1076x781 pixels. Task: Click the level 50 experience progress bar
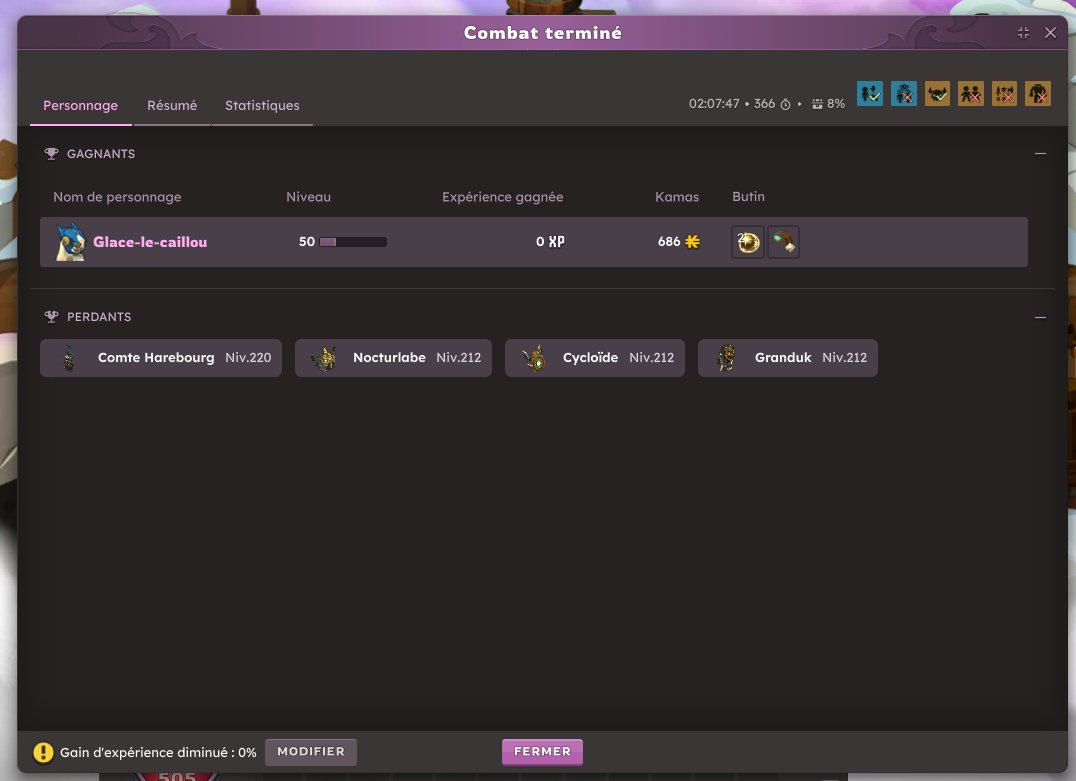click(x=353, y=242)
